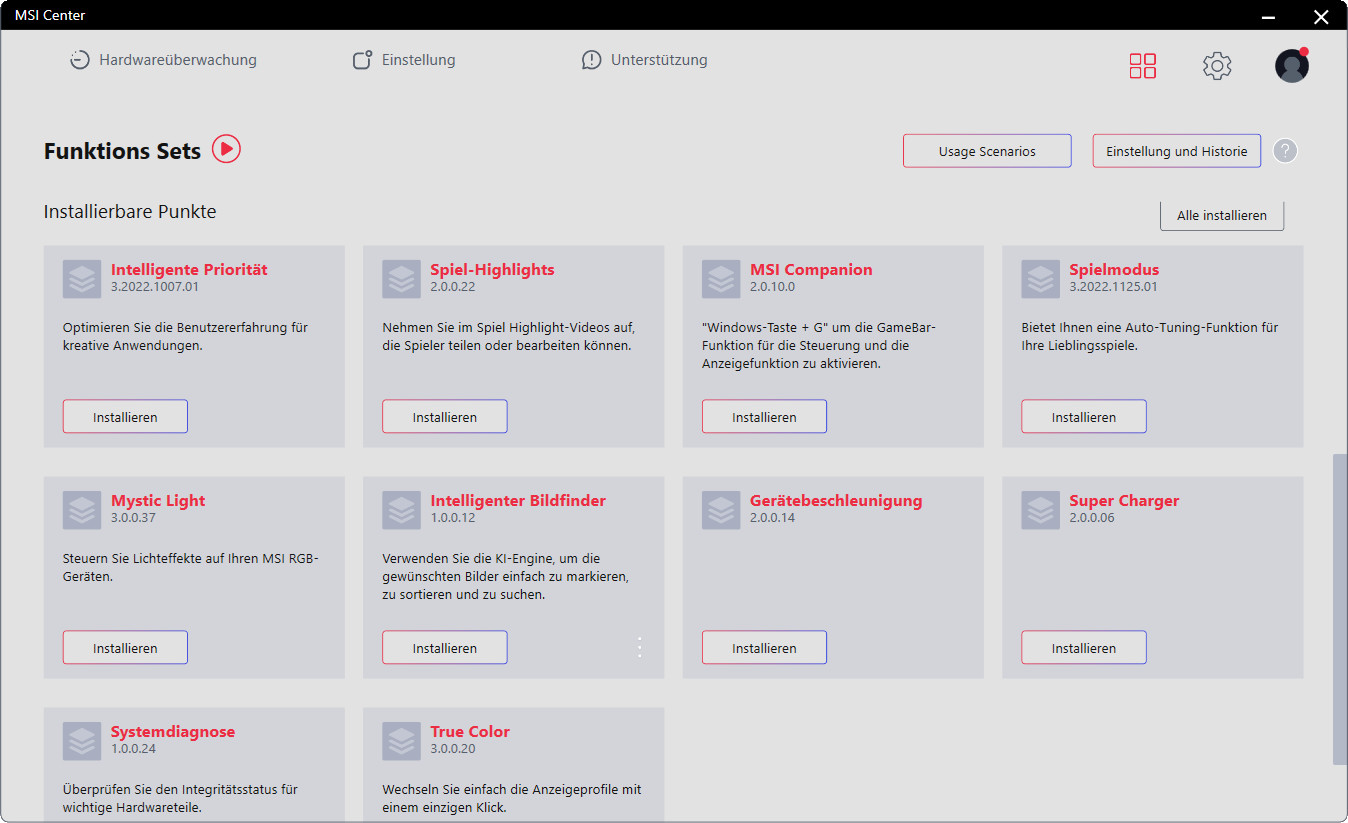Click the help question mark icon
Screen dimensions: 1348x823
point(1285,151)
